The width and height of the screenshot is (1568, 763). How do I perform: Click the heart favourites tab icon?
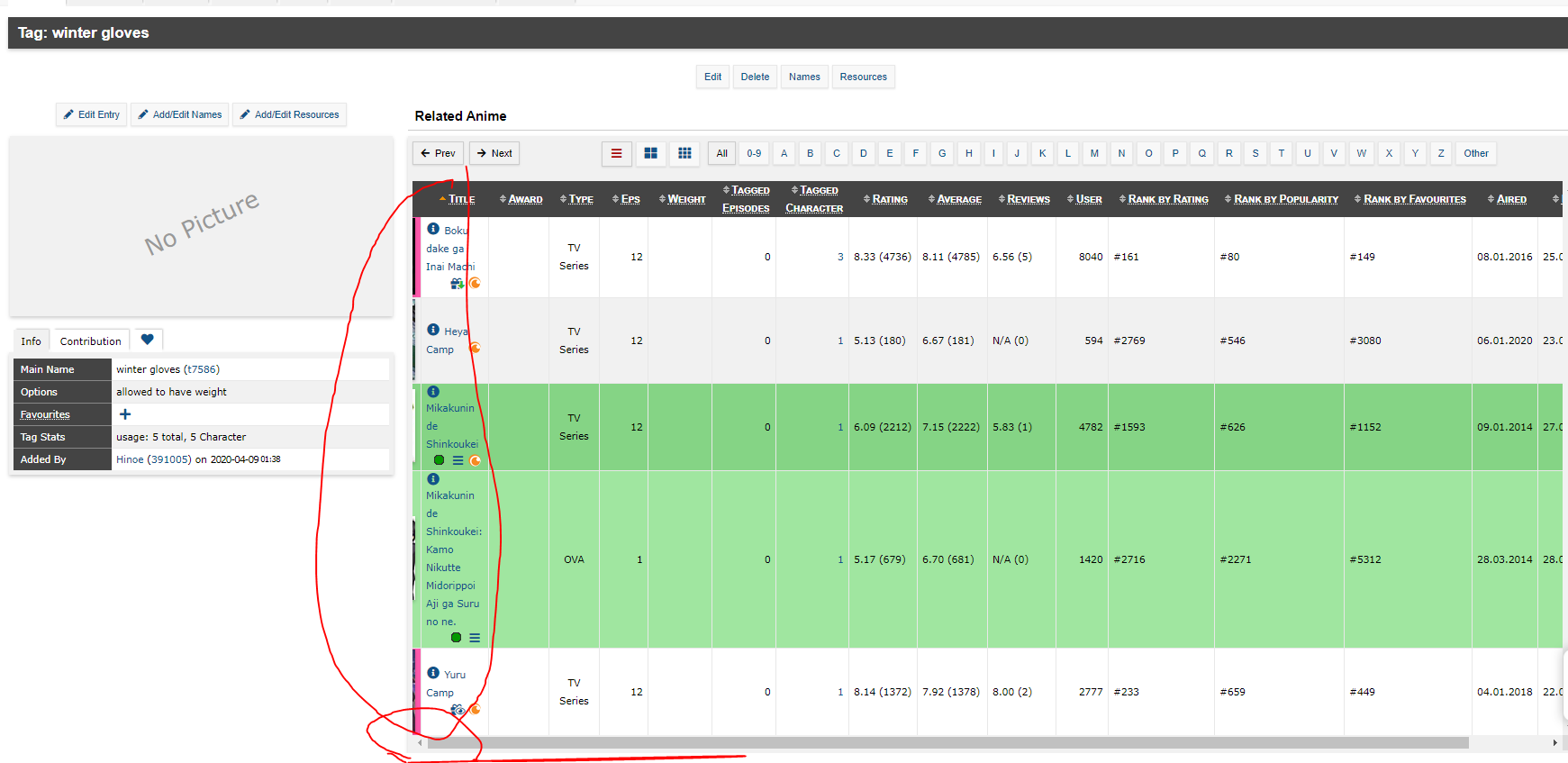(x=147, y=340)
